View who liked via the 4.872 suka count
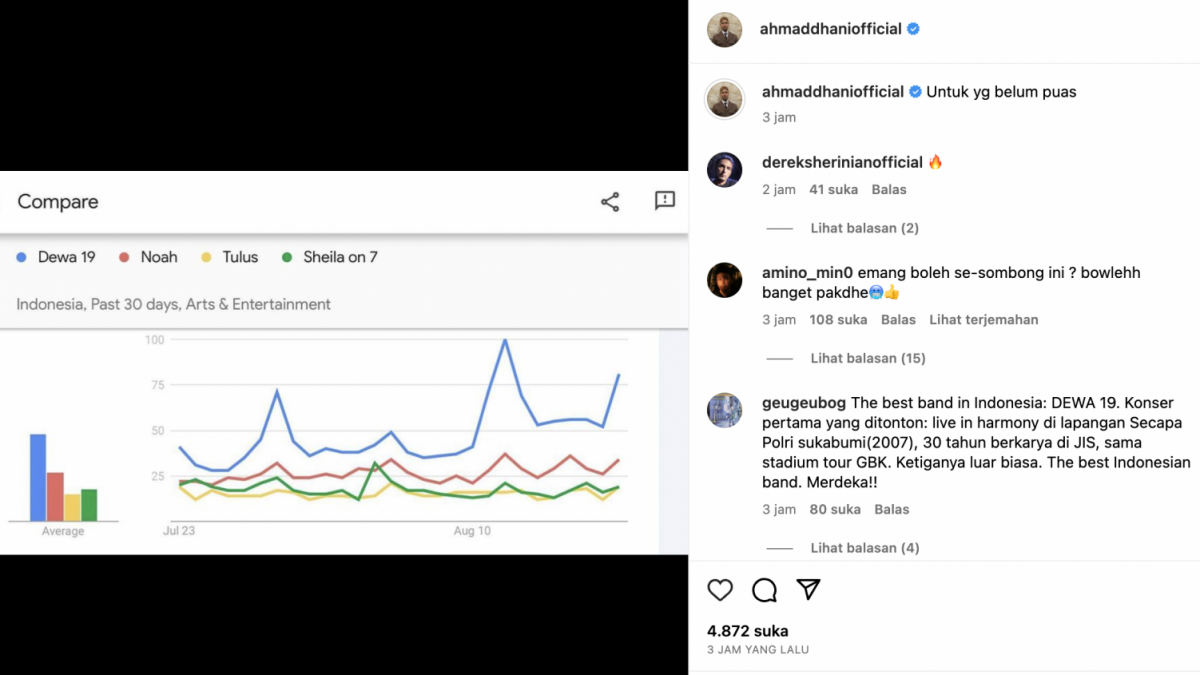This screenshot has width=1200, height=675. click(746, 630)
